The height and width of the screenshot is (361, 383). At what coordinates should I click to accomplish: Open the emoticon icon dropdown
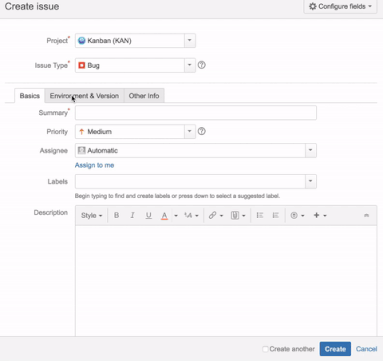(x=297, y=215)
